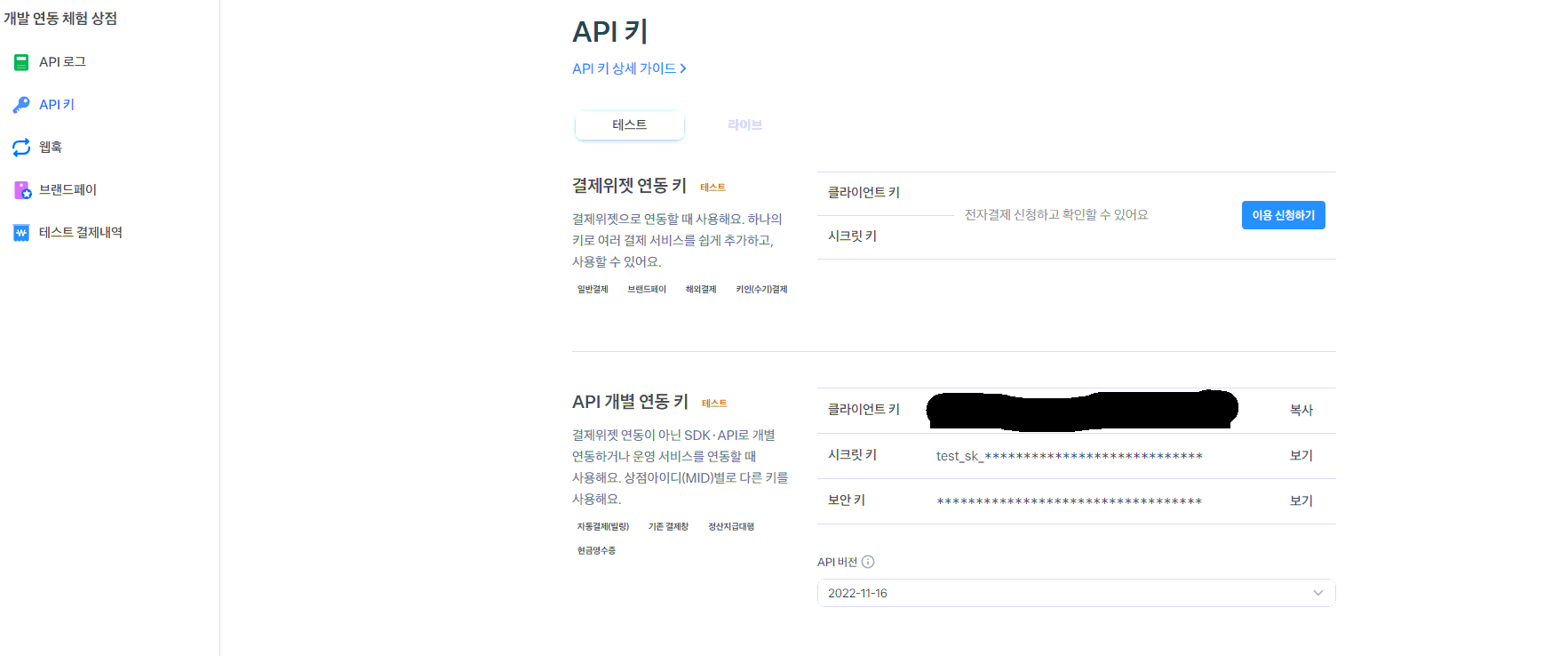Click the 테스트 badge beside 결제위젯 연동 키
The height and width of the screenshot is (656, 1568).
(x=712, y=188)
